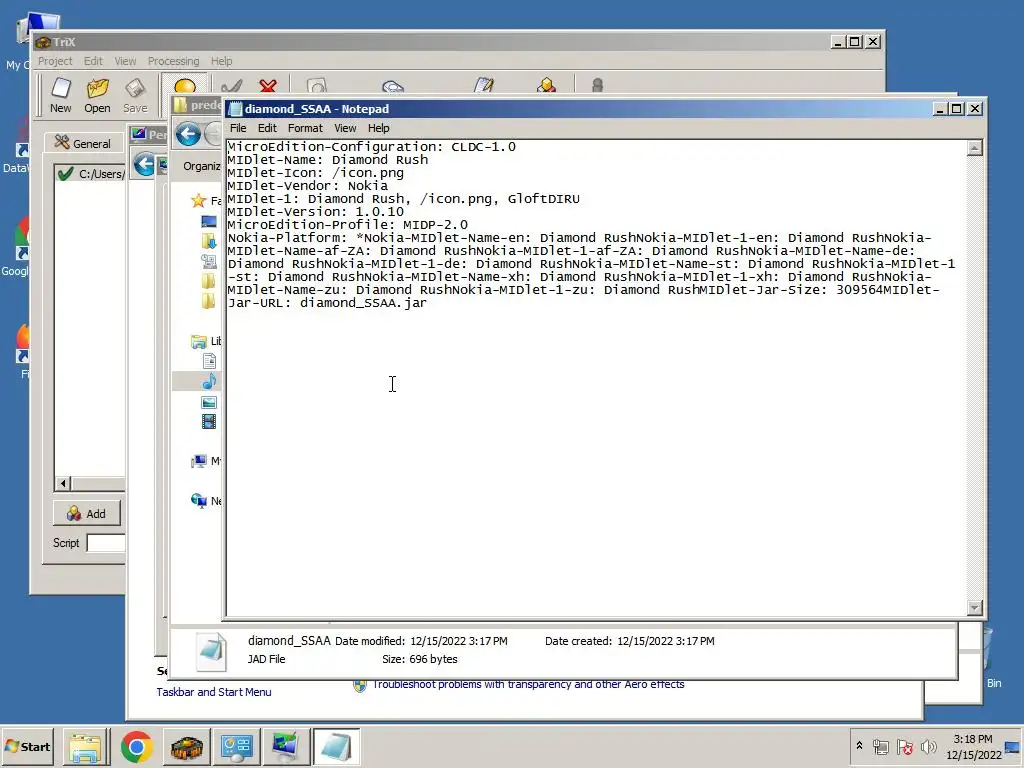Click the Save icon in TriX toolbar

pyautogui.click(x=135, y=95)
